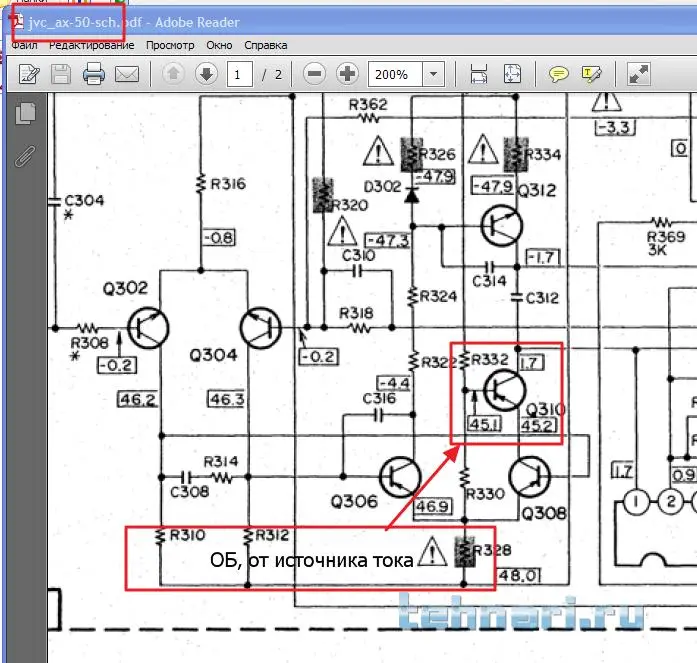Click the Q302 transistor label

tap(125, 288)
